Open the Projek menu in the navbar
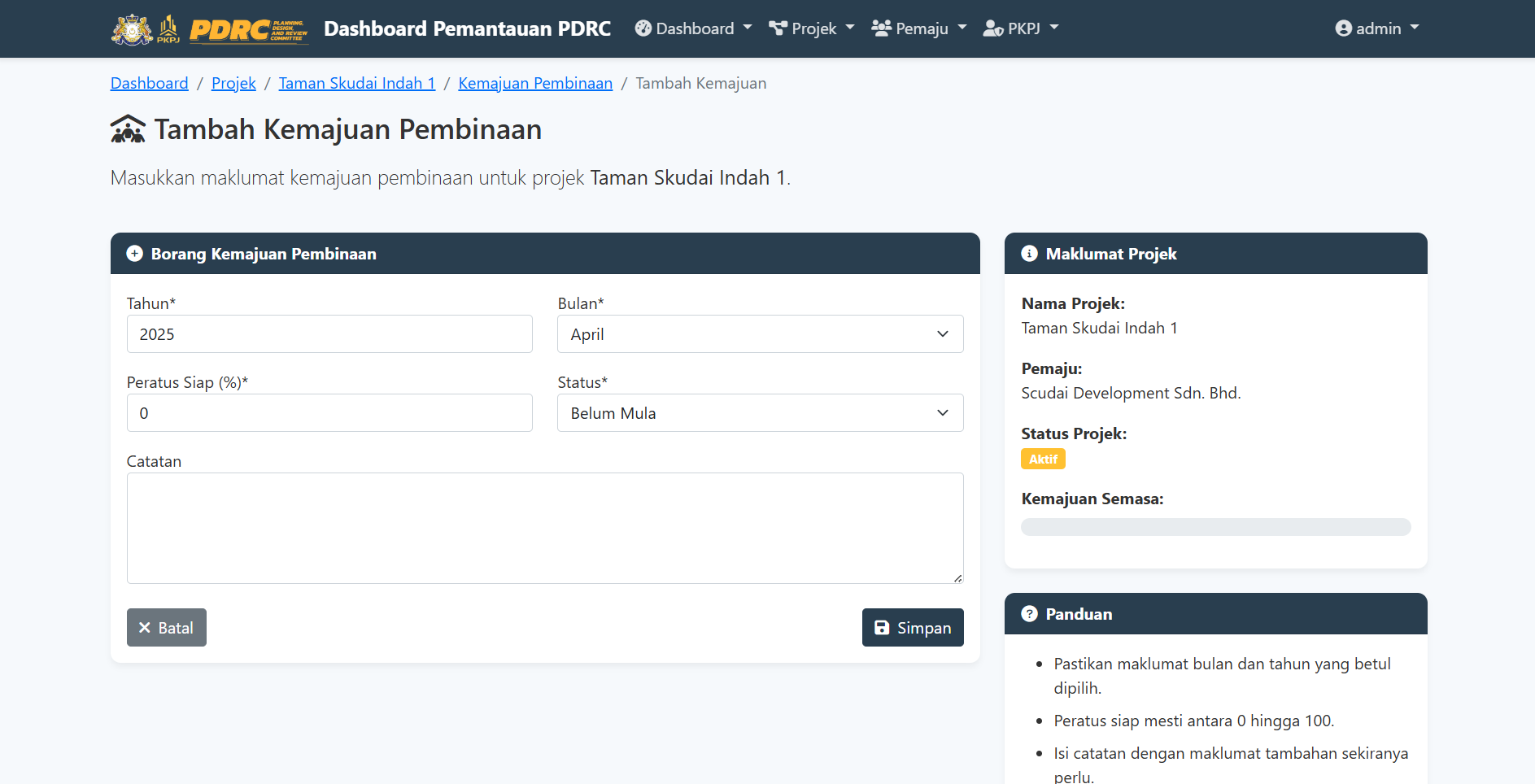The width and height of the screenshot is (1535, 784). point(811,28)
